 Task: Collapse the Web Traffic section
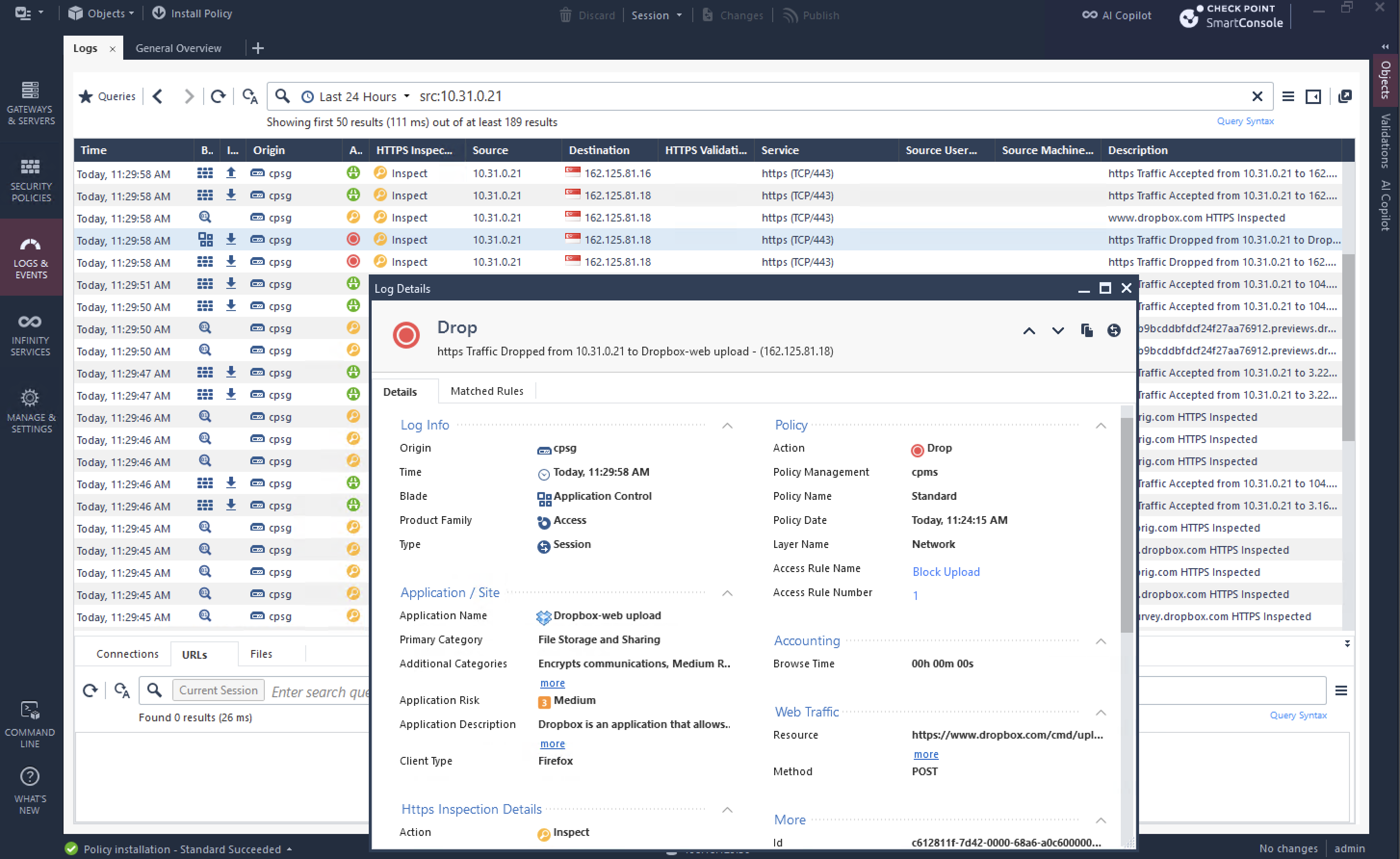coord(1101,713)
